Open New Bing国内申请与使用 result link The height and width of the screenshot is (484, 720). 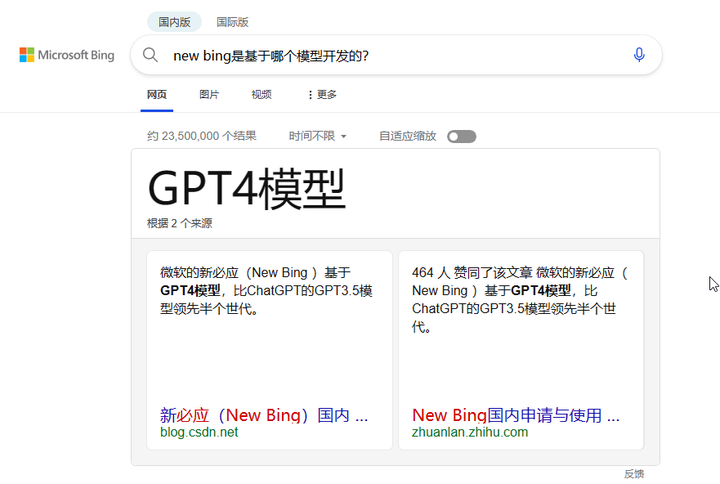click(516, 415)
